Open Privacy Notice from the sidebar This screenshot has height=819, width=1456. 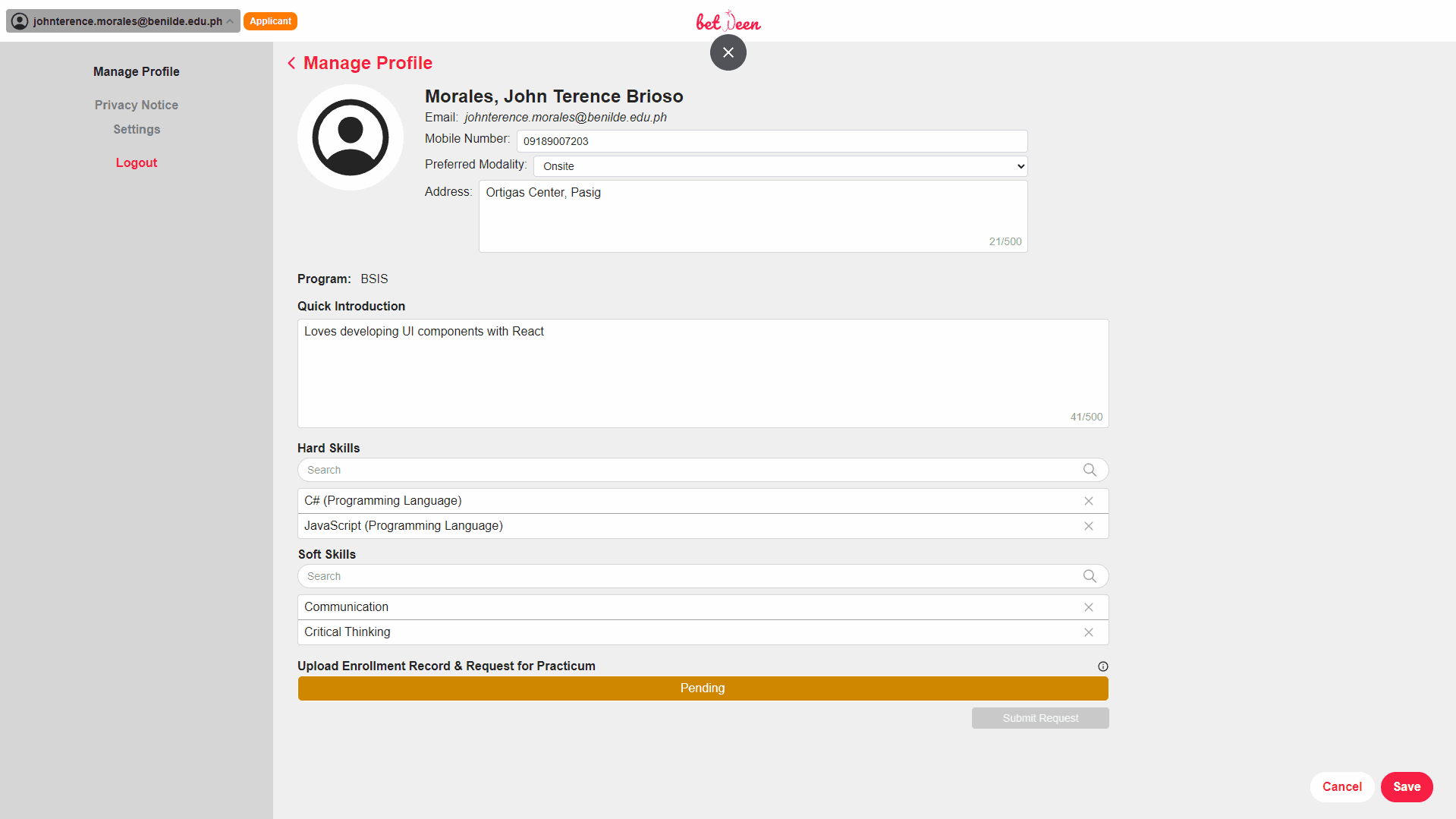click(x=137, y=105)
